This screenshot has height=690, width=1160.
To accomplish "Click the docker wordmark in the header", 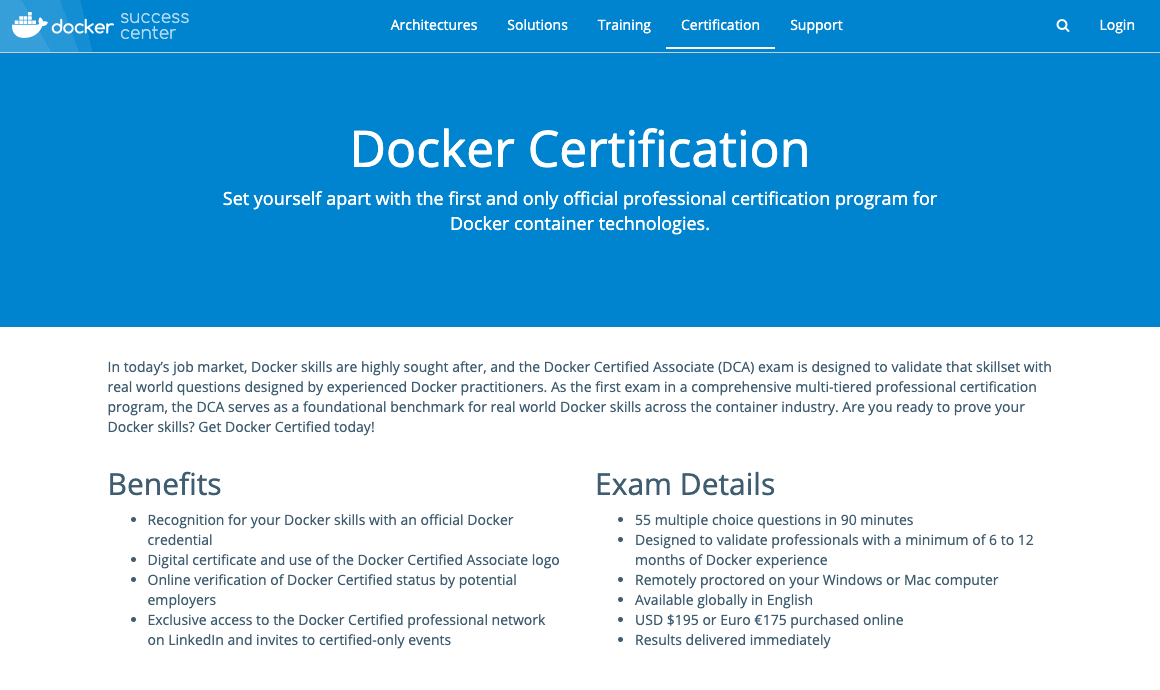I will [x=82, y=27].
